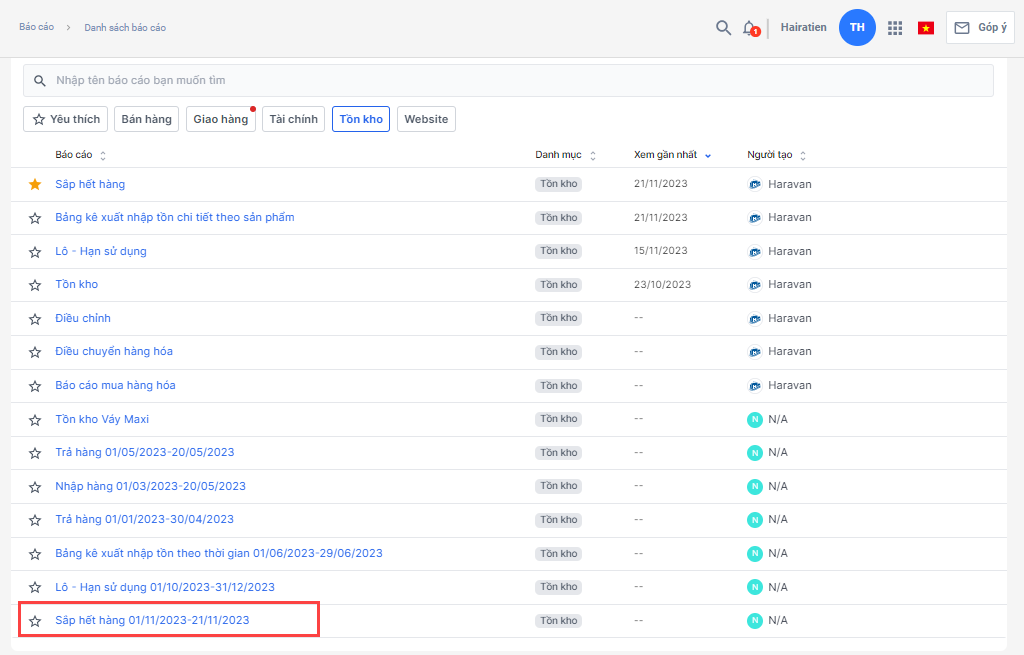Image resolution: width=1024 pixels, height=655 pixels.
Task: Click the report name search field
Action: click(x=508, y=80)
